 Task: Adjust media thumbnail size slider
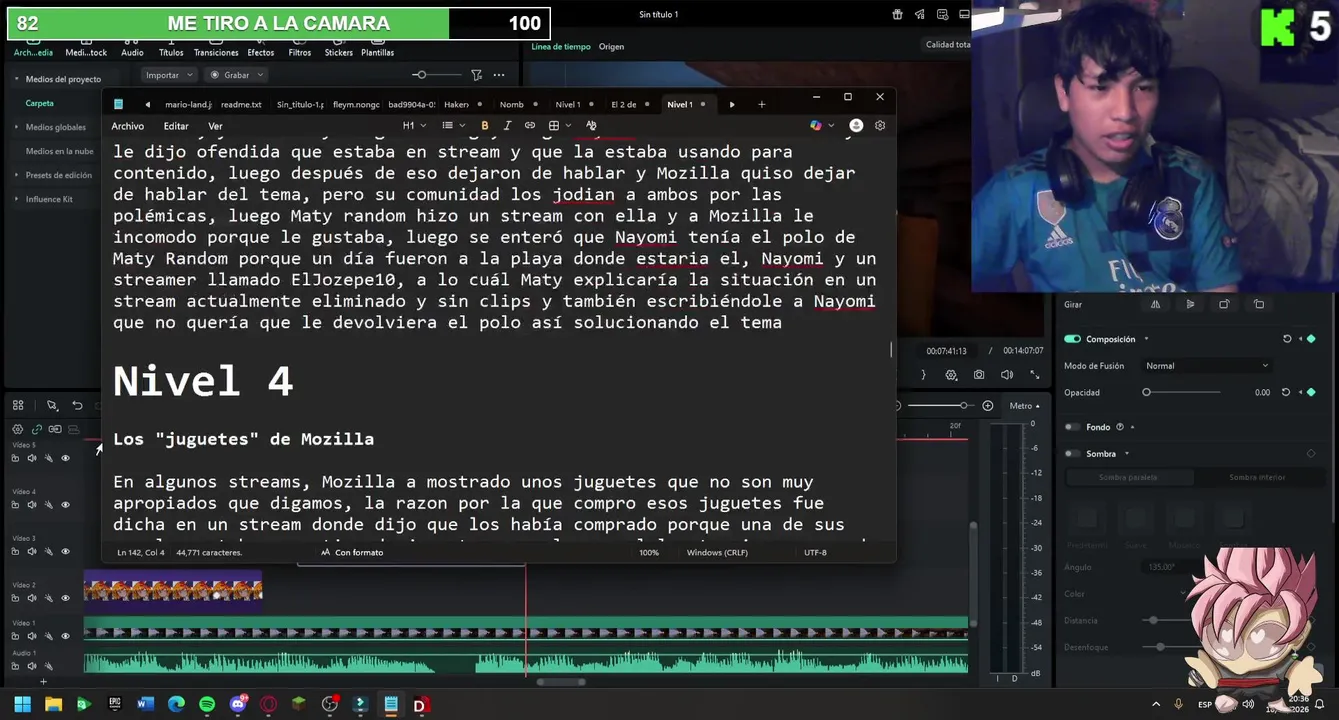click(x=437, y=75)
